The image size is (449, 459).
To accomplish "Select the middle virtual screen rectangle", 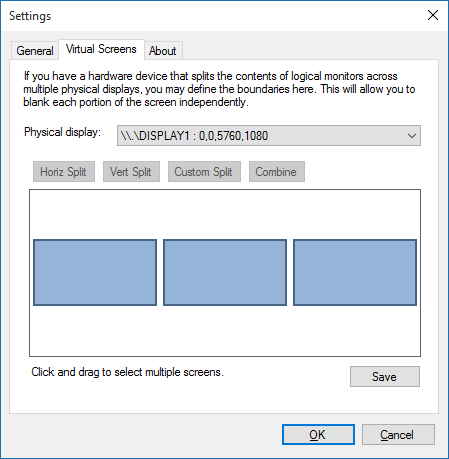I will pyautogui.click(x=225, y=272).
